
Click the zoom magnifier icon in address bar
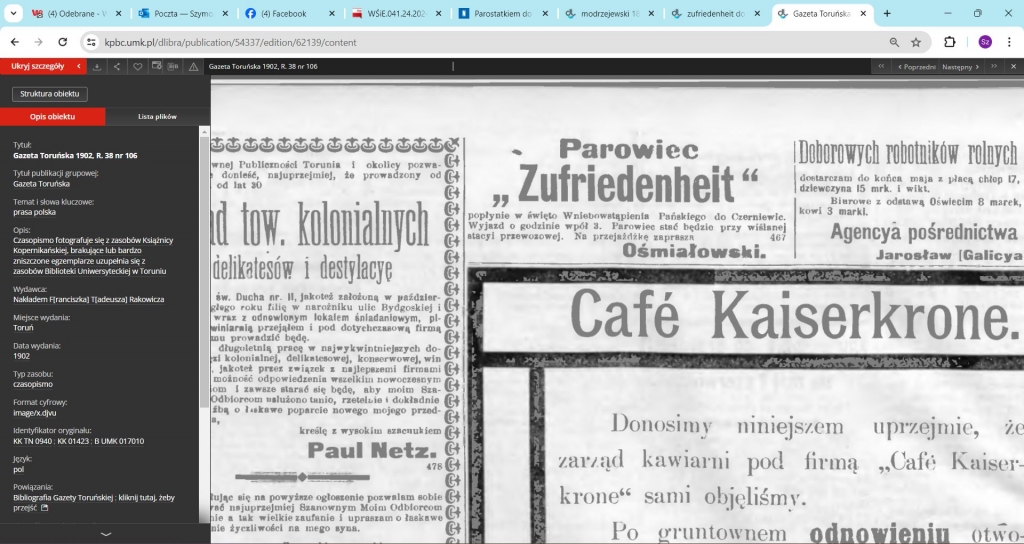894,42
